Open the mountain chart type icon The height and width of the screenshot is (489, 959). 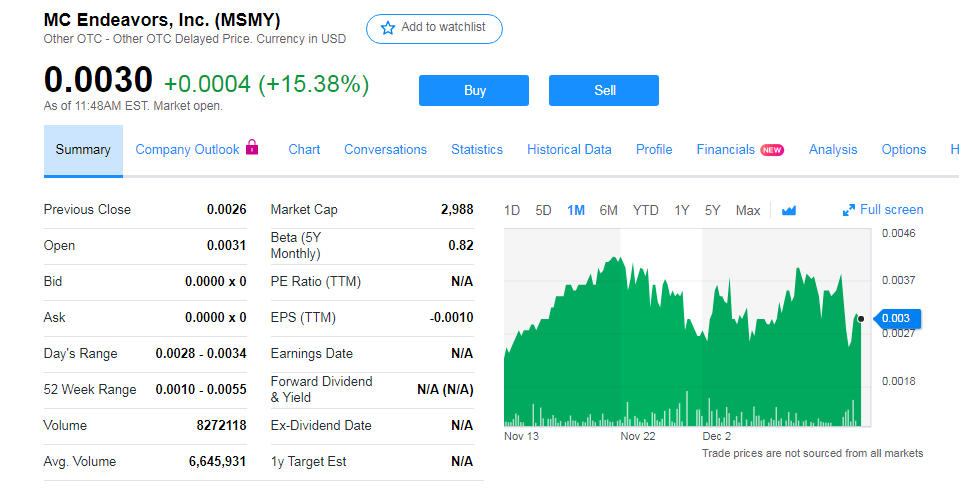(789, 210)
